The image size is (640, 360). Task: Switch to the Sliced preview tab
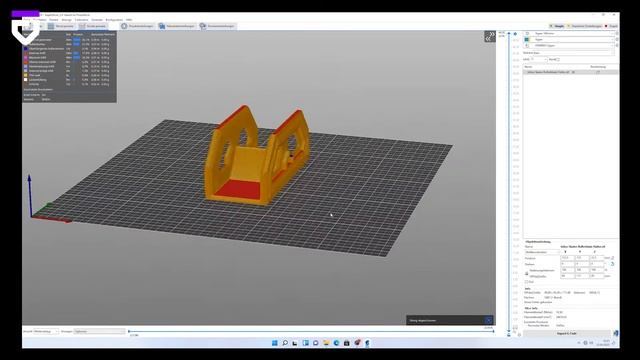pos(61,26)
